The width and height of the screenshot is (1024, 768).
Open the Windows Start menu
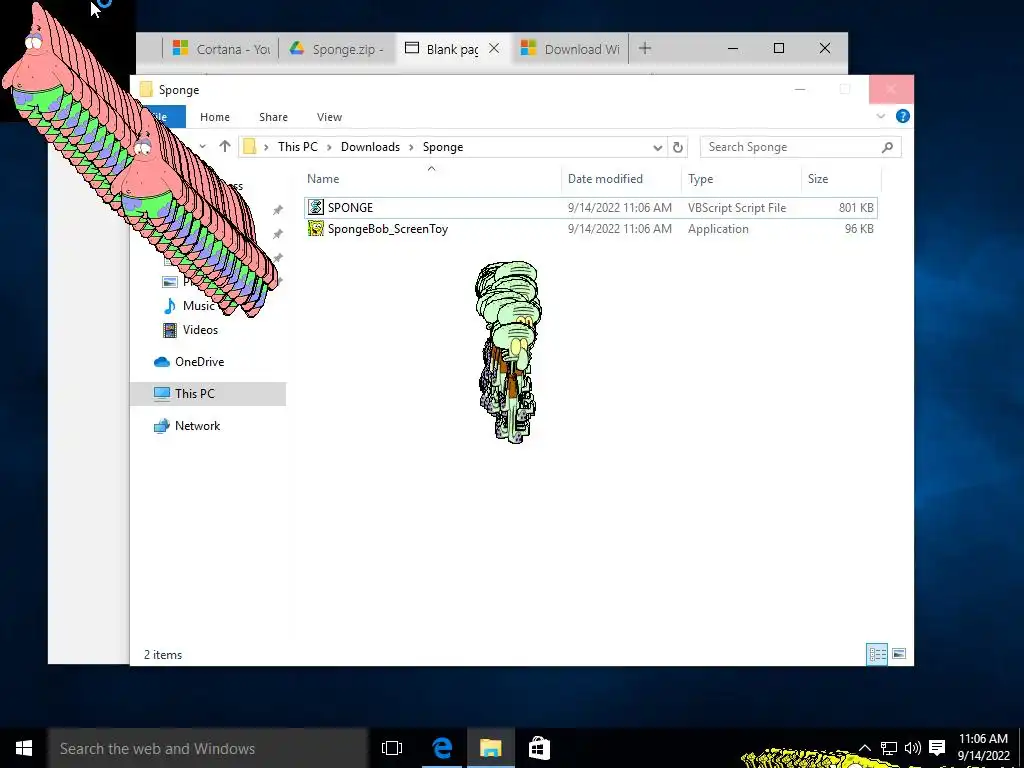click(24, 748)
